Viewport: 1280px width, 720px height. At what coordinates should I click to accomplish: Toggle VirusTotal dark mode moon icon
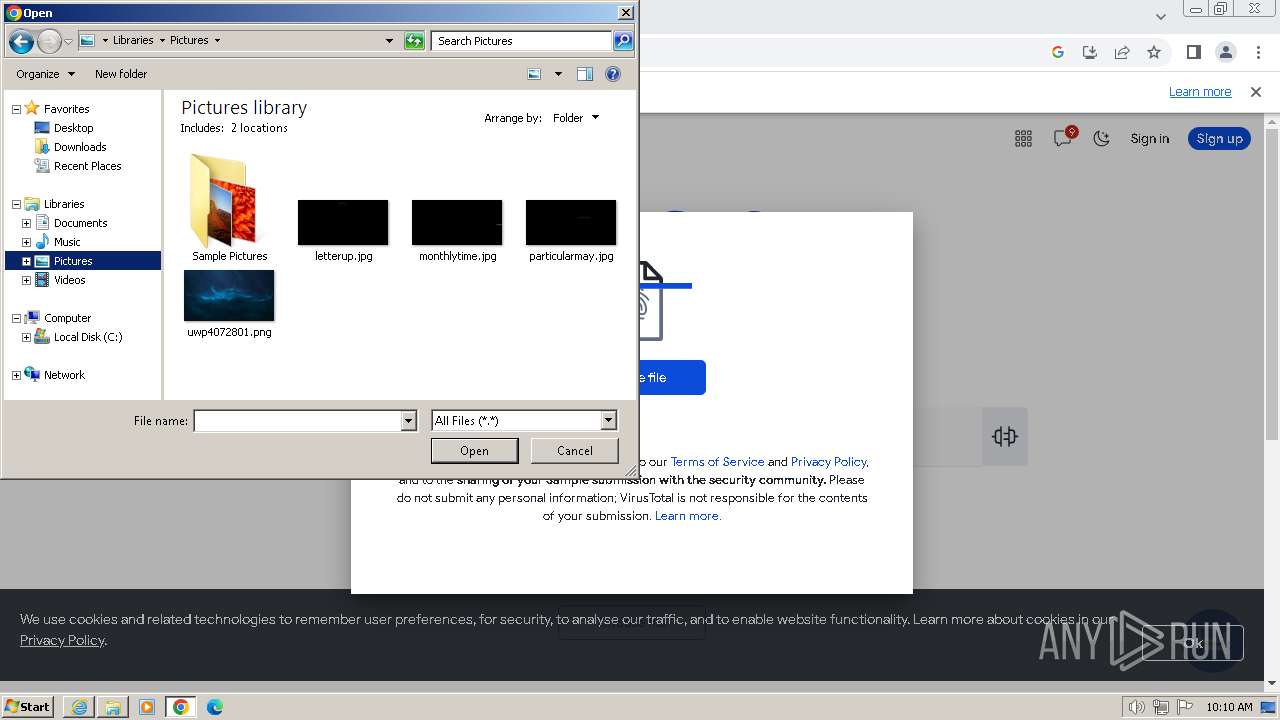(1102, 139)
